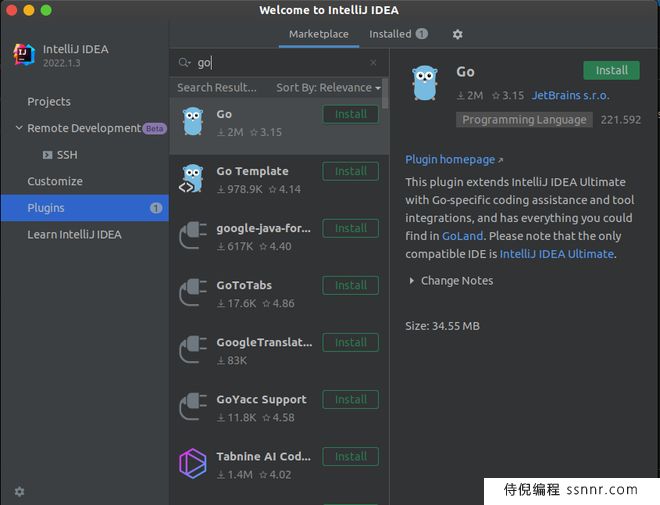The width and height of the screenshot is (660, 505).
Task: Follow the GoLand link in description
Action: click(x=462, y=236)
